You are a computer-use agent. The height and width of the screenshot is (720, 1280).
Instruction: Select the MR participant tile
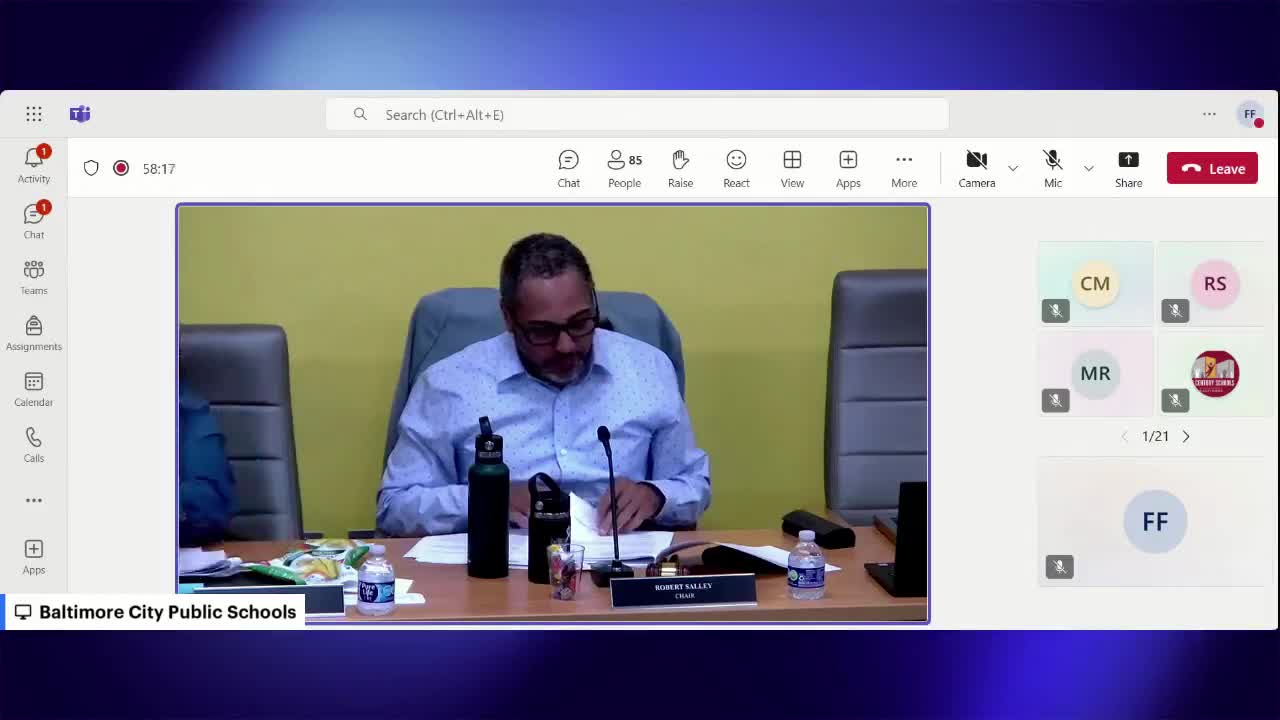1095,374
